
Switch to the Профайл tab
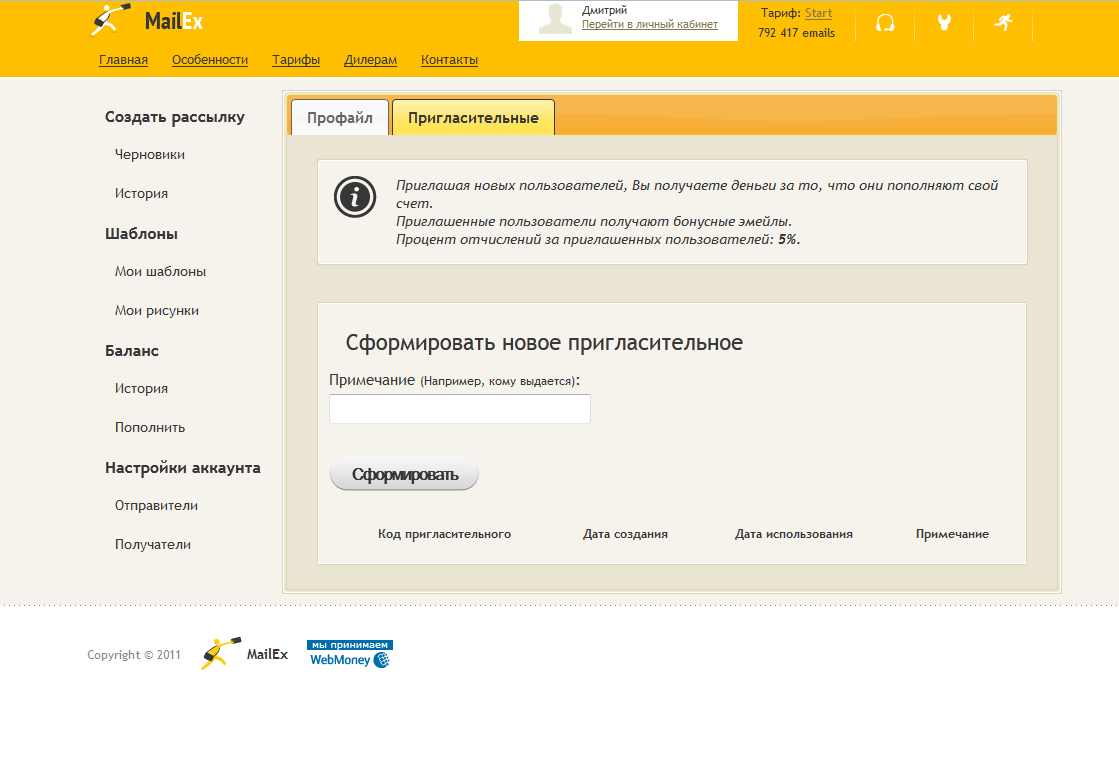click(339, 118)
